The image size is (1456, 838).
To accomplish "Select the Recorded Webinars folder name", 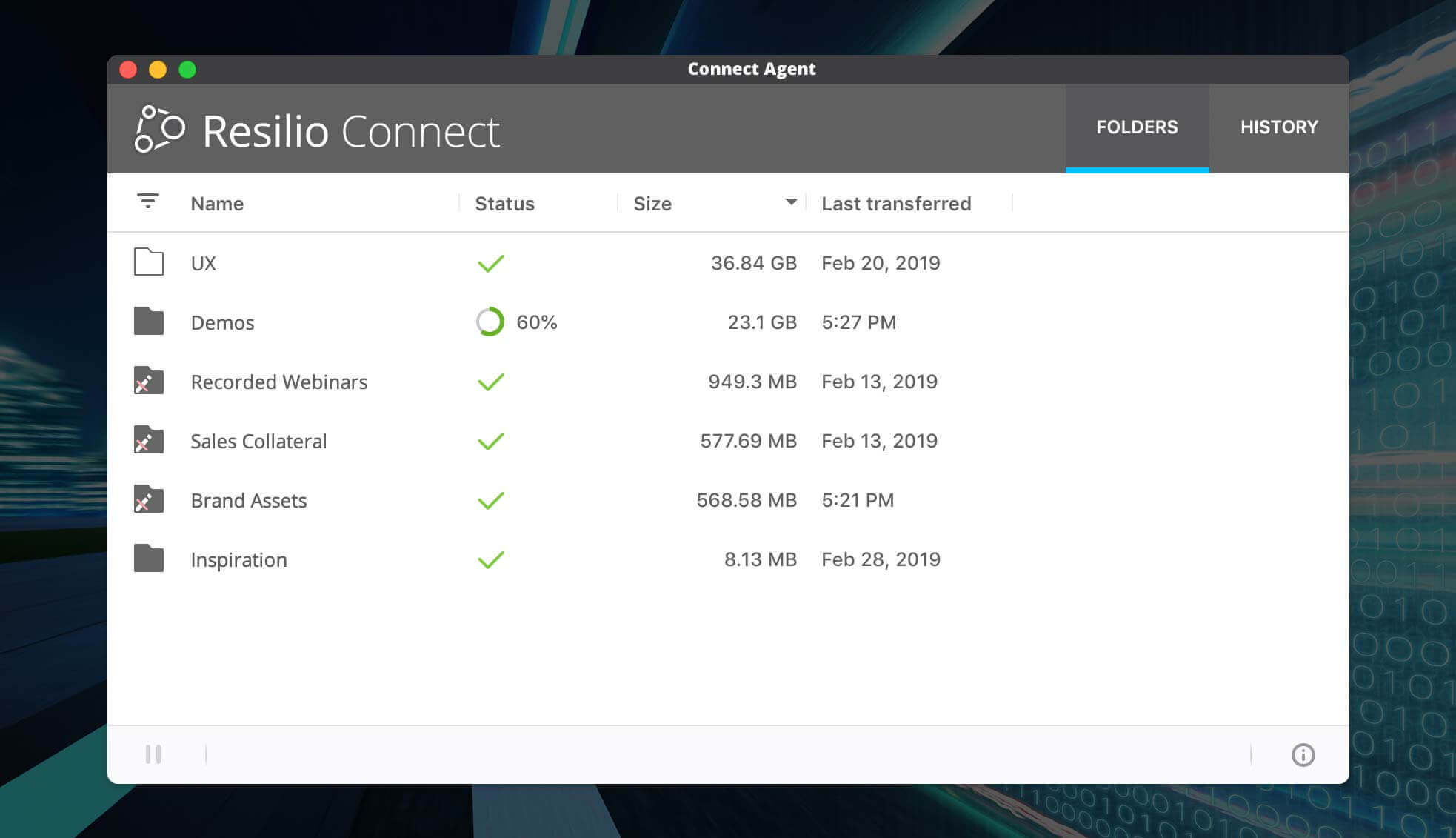I will [279, 382].
